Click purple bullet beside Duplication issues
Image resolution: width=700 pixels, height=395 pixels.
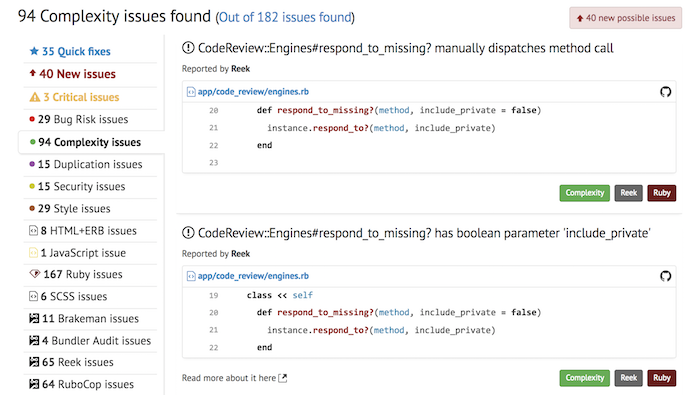click(x=32, y=164)
